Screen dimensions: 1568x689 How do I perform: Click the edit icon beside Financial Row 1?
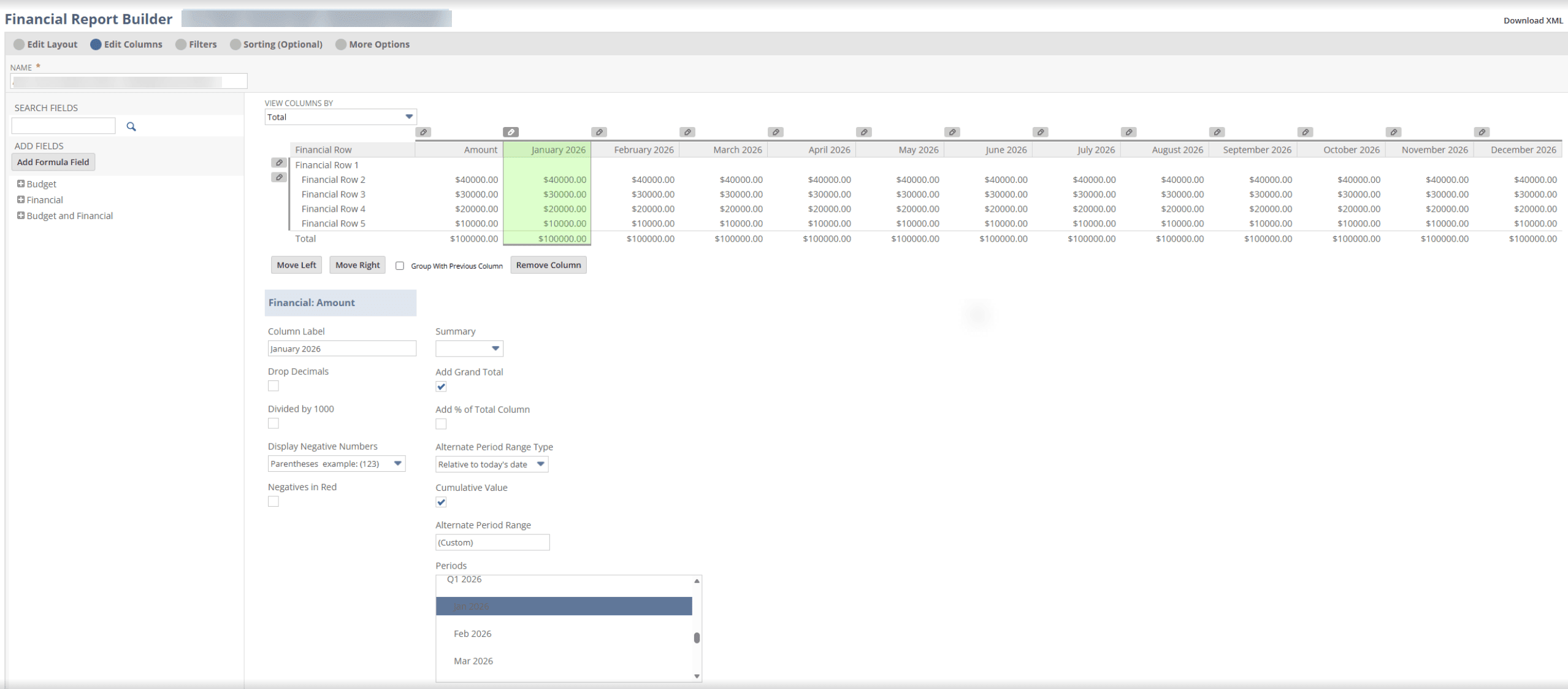(x=279, y=163)
